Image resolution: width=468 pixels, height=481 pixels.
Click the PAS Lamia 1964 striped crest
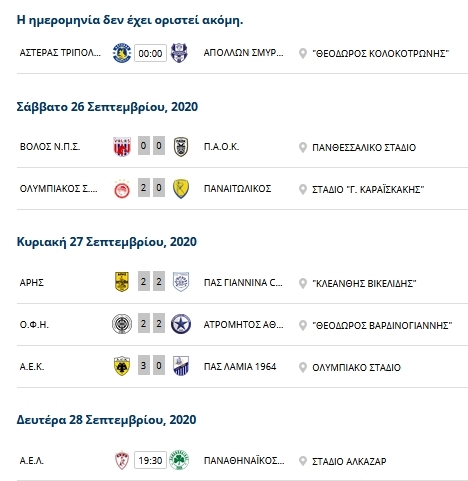181,366
